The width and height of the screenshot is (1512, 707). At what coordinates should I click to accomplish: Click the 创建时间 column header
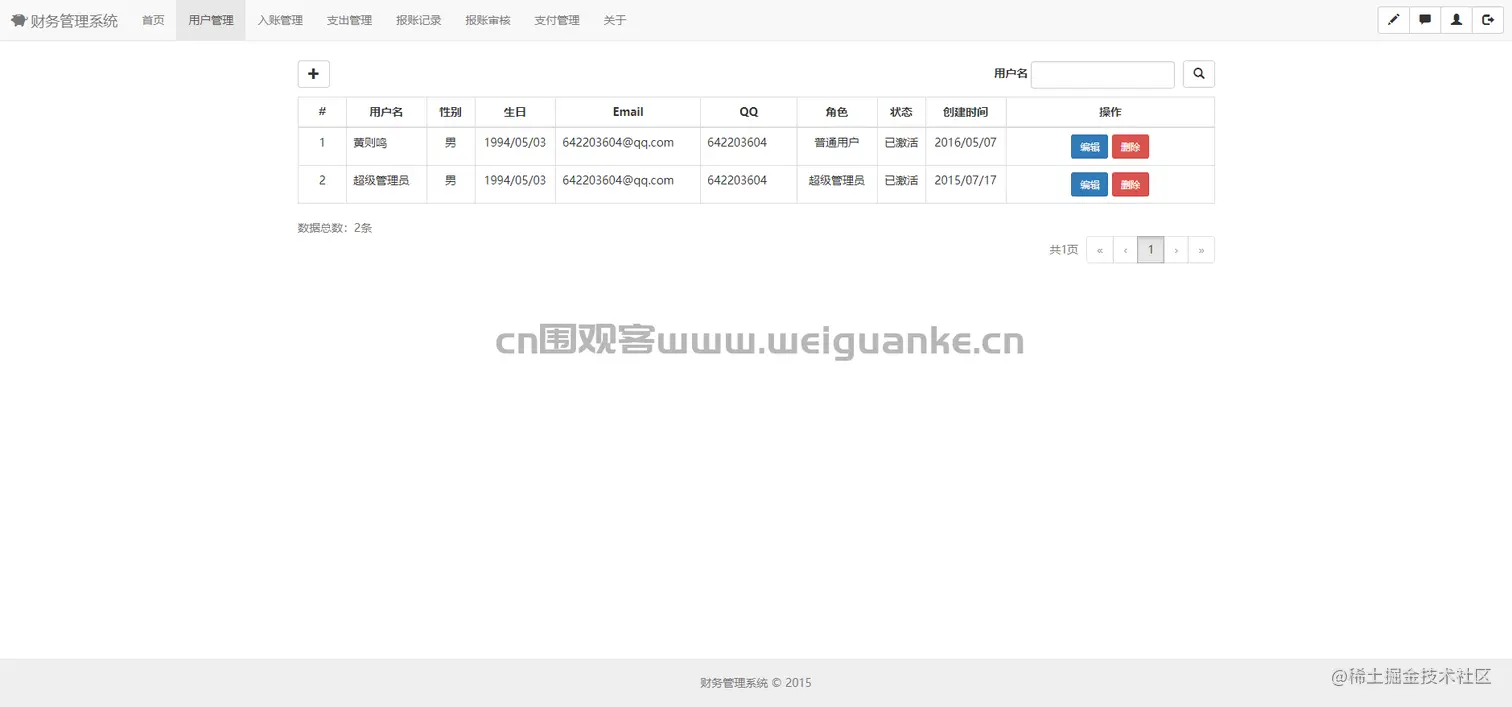point(965,112)
